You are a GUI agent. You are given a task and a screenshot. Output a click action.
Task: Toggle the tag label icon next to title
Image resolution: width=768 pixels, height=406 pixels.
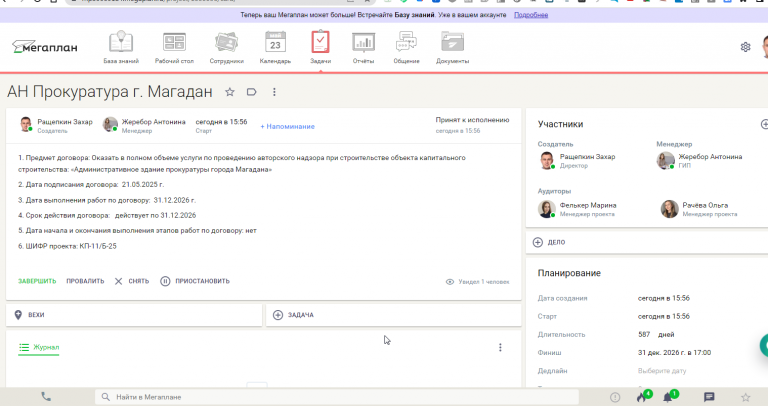pyautogui.click(x=252, y=92)
